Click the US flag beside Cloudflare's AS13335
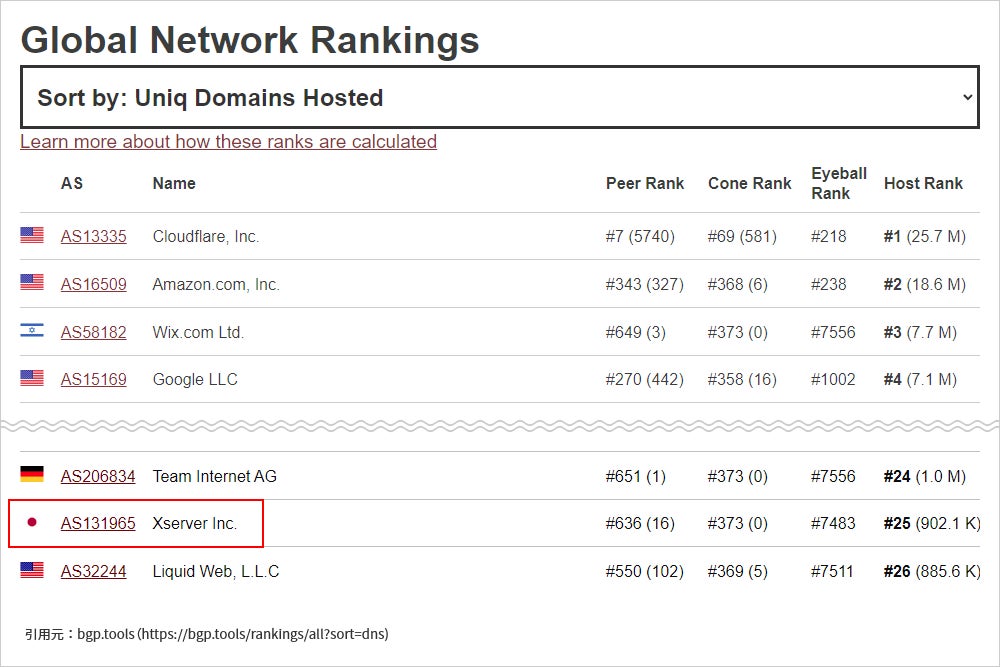 (32, 235)
